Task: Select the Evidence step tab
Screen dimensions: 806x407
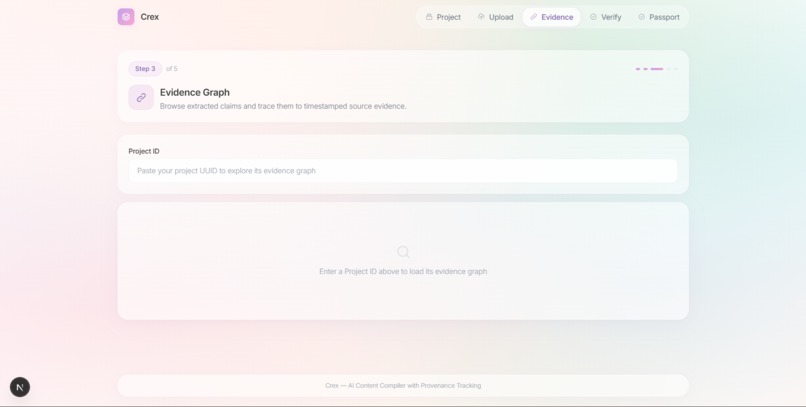Action: (x=552, y=17)
